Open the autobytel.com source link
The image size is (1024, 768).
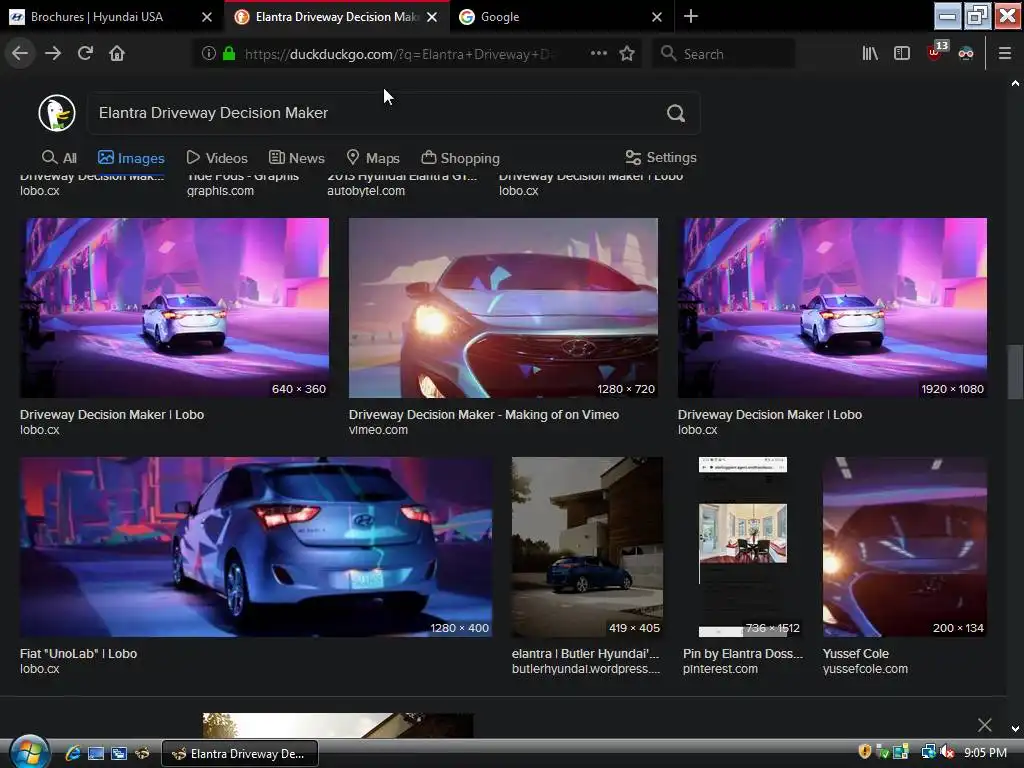[x=366, y=191]
